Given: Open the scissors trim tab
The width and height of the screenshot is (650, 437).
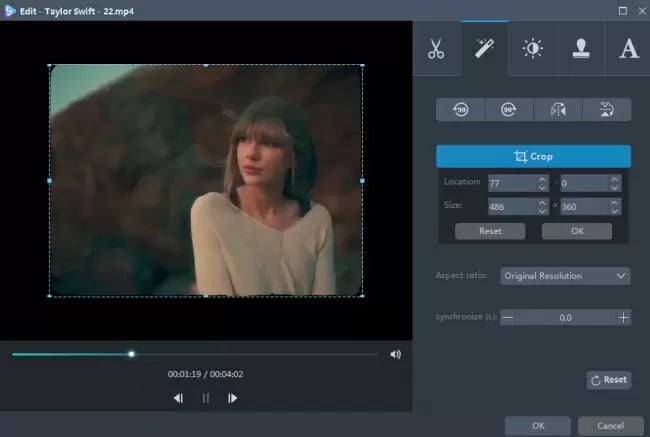Looking at the screenshot, I should [435, 49].
